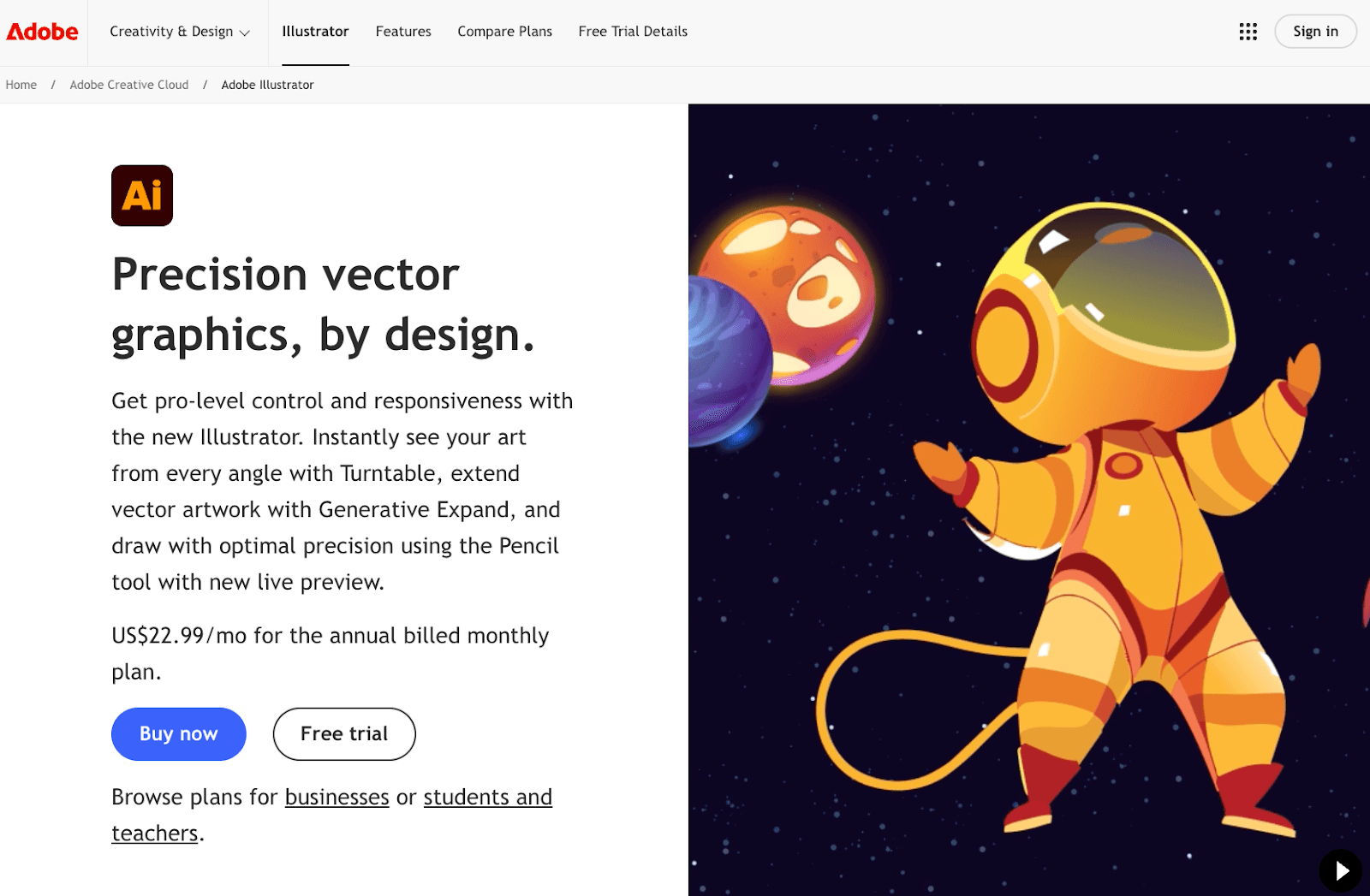Select the Illustrator tab
The height and width of the screenshot is (896, 1370).
coord(315,32)
